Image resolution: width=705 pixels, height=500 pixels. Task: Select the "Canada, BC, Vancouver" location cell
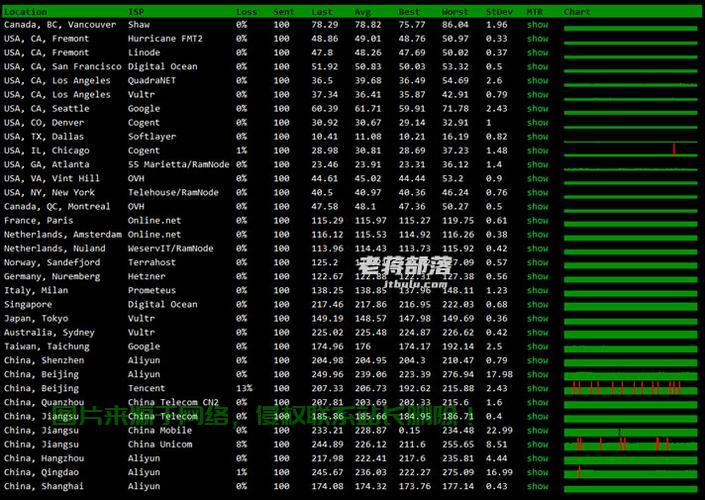(x=60, y=25)
